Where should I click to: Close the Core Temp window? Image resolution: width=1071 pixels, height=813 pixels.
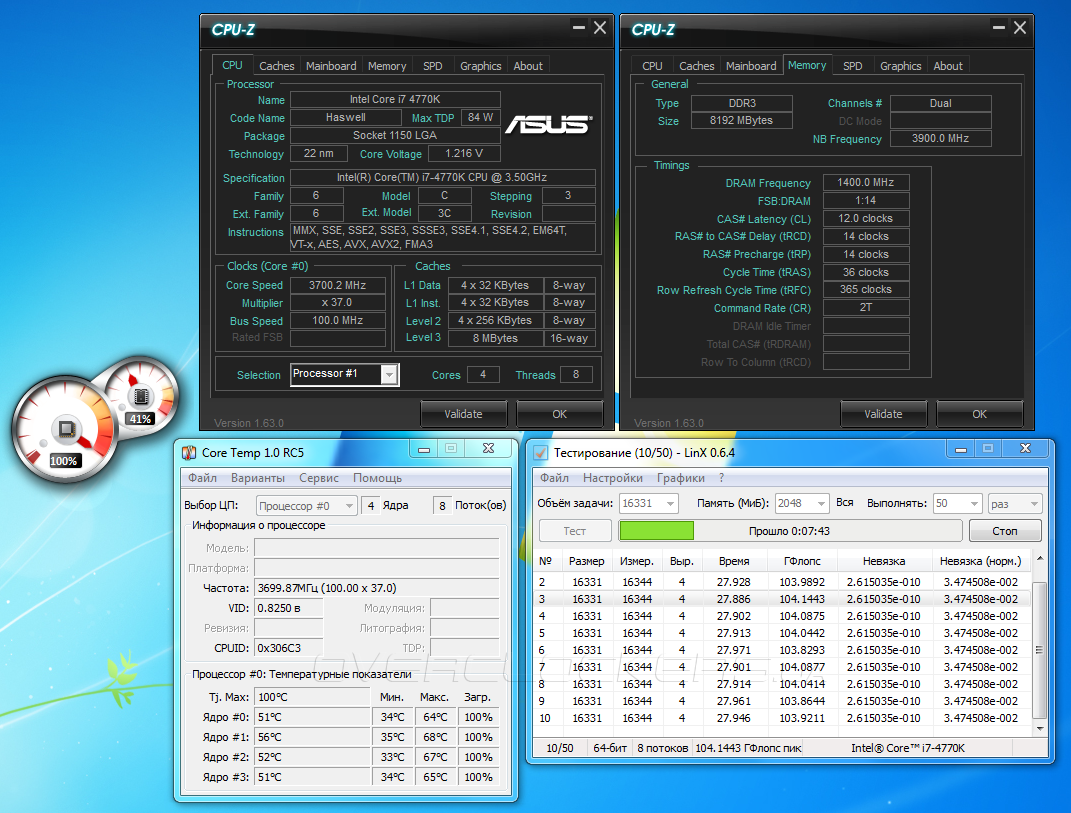point(487,449)
